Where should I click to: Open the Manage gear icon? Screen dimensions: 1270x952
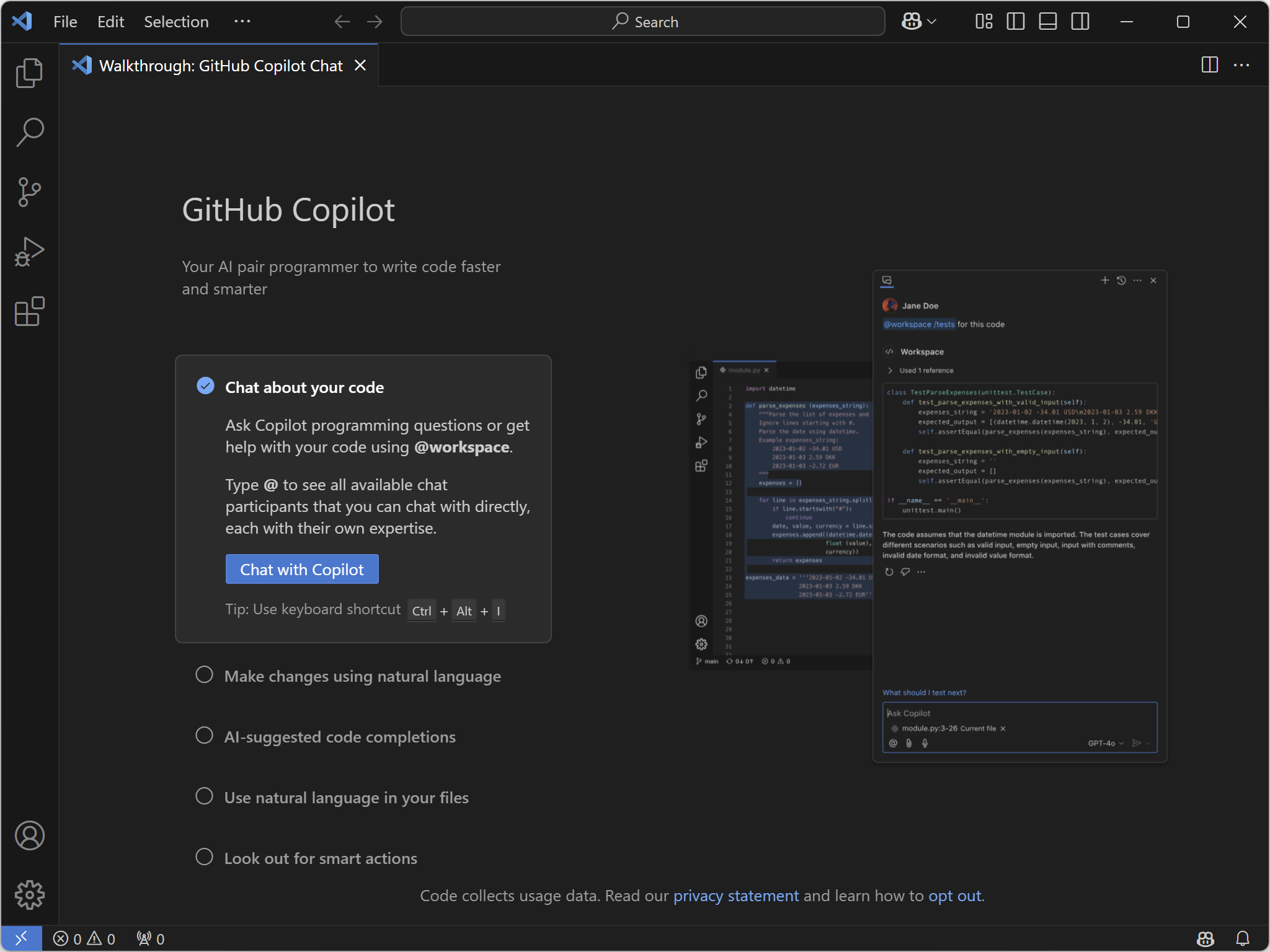[29, 895]
